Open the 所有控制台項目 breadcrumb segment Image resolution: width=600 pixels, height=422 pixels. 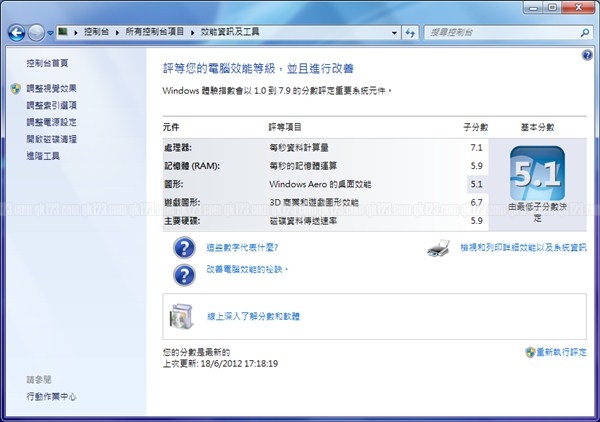(x=155, y=32)
